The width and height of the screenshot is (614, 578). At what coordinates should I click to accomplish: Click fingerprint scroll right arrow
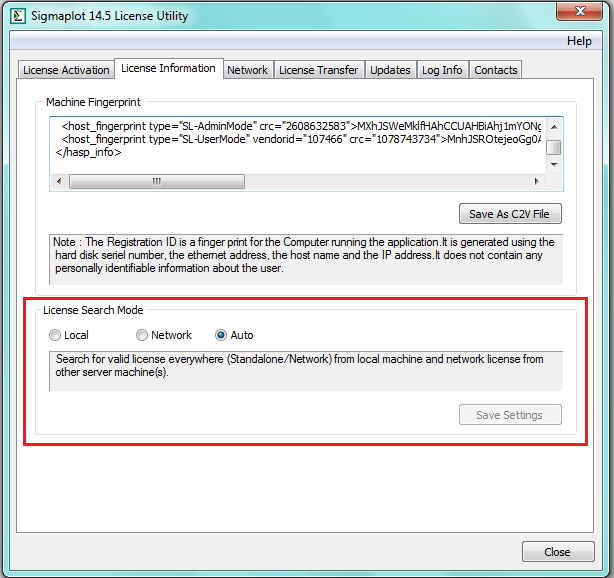pos(536,181)
